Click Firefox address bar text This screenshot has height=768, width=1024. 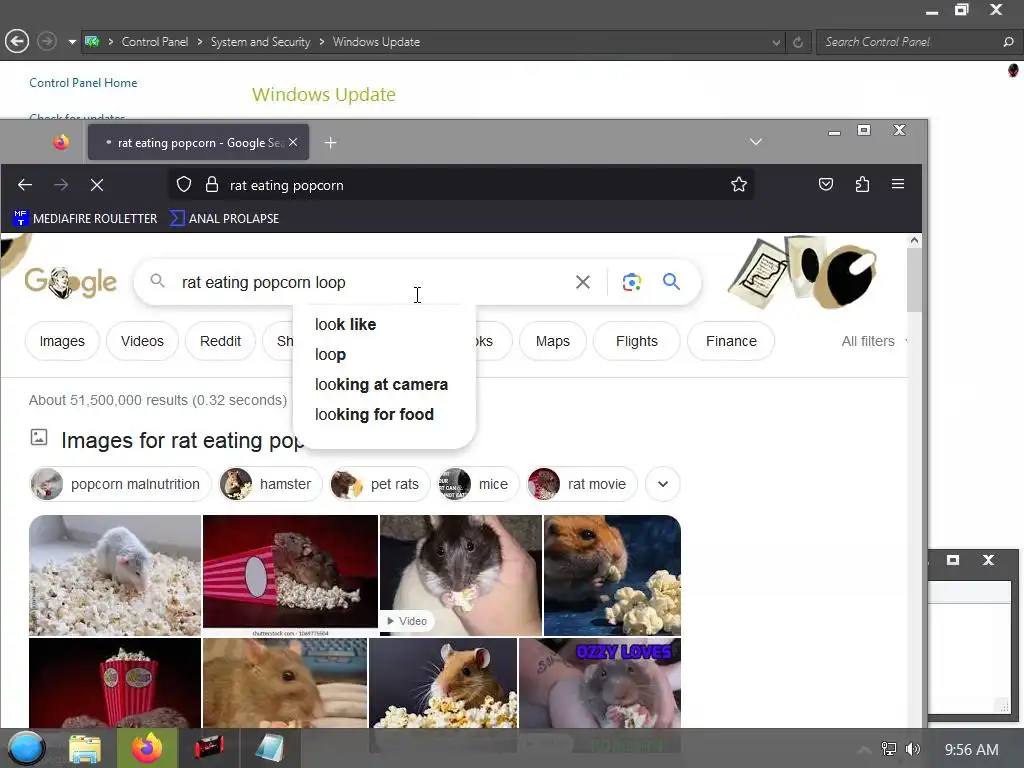[287, 185]
